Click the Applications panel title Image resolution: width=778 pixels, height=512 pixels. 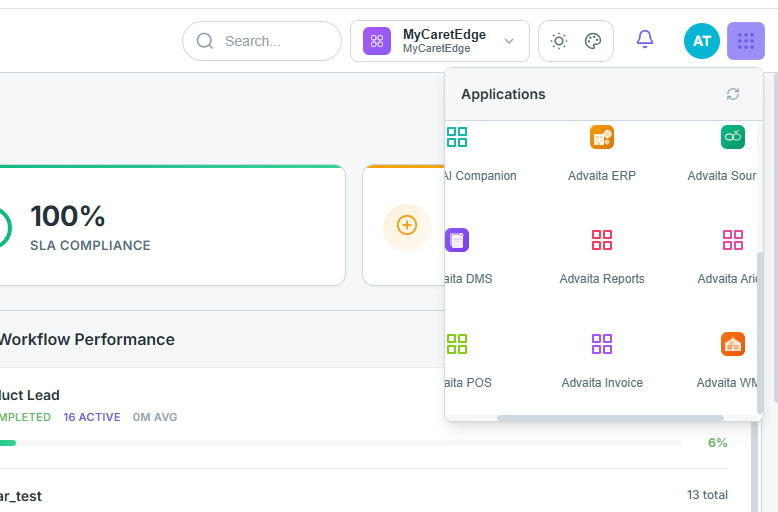(503, 94)
